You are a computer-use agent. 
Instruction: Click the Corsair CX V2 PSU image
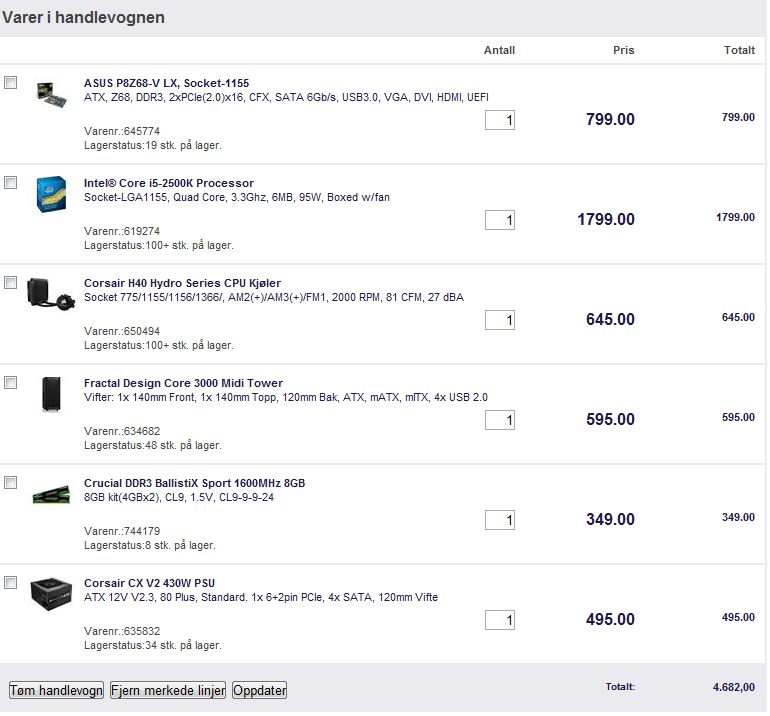coord(51,593)
